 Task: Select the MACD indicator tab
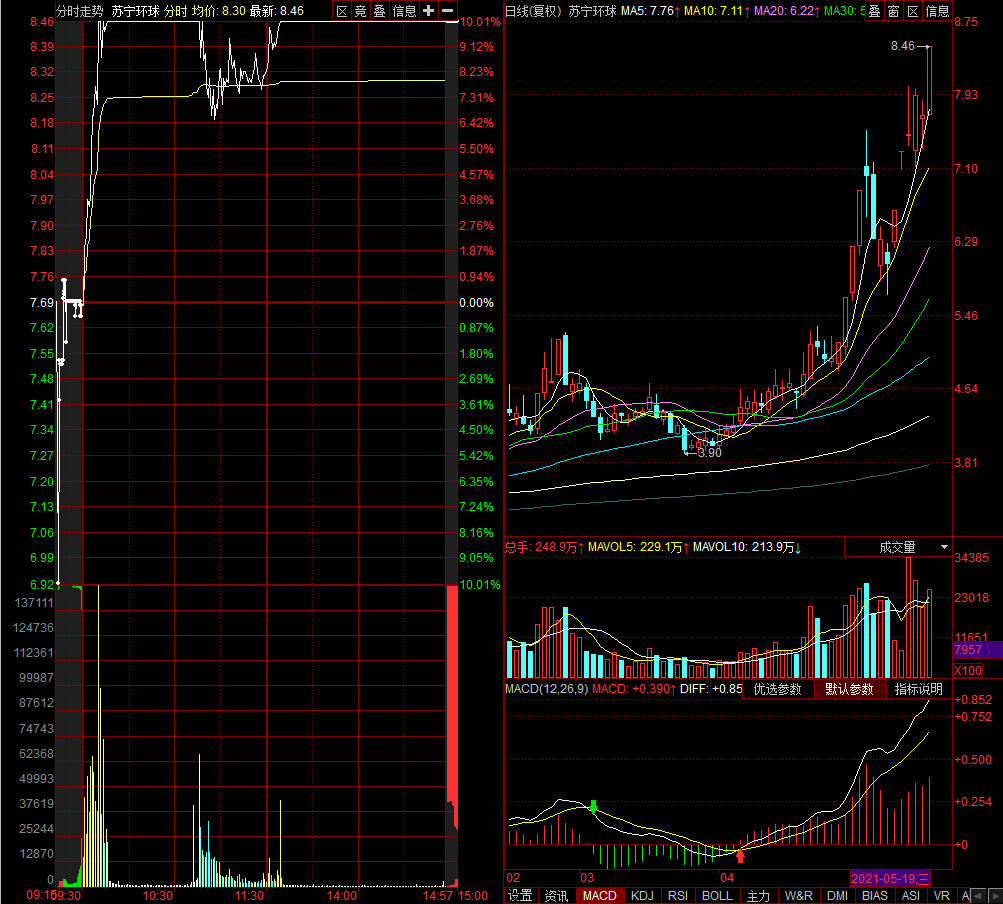click(x=599, y=896)
